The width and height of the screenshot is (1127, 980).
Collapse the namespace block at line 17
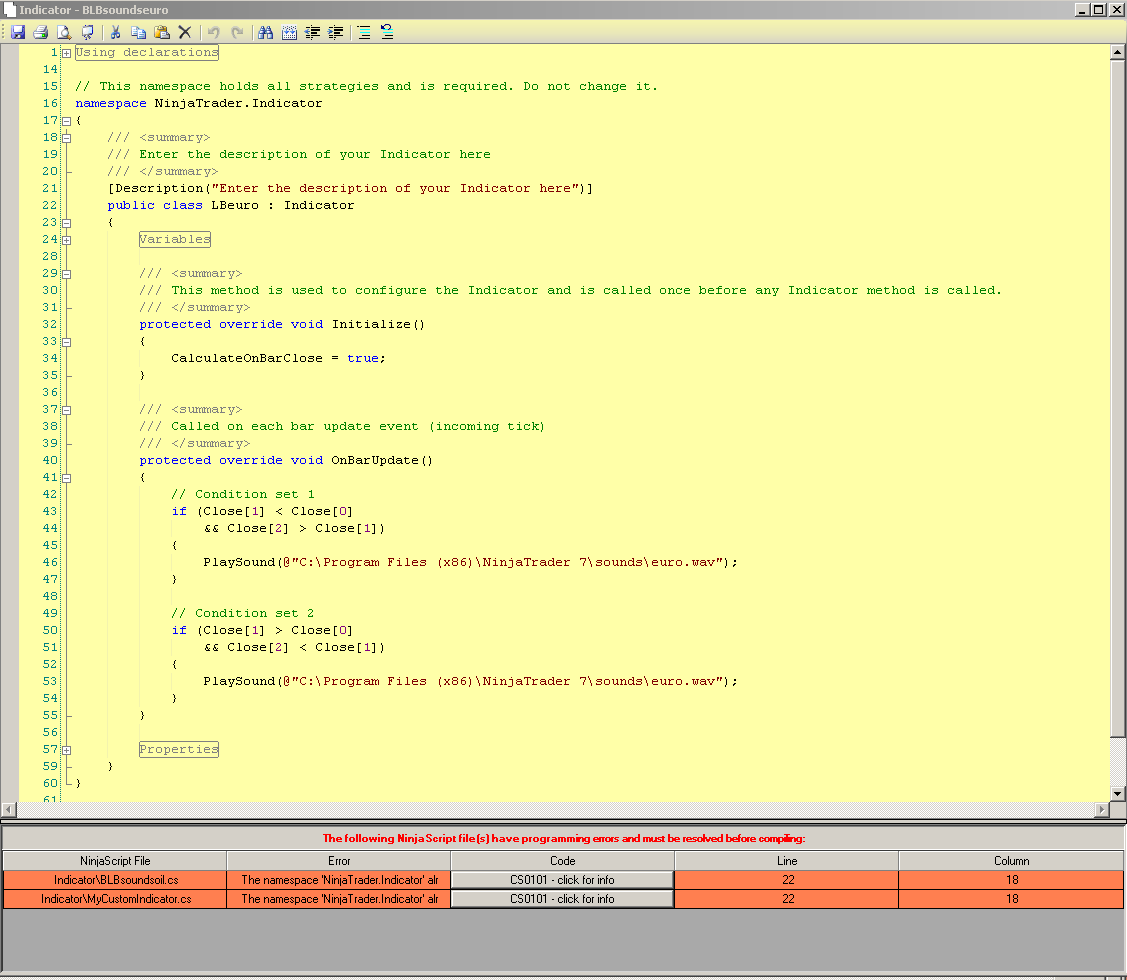tap(66, 122)
